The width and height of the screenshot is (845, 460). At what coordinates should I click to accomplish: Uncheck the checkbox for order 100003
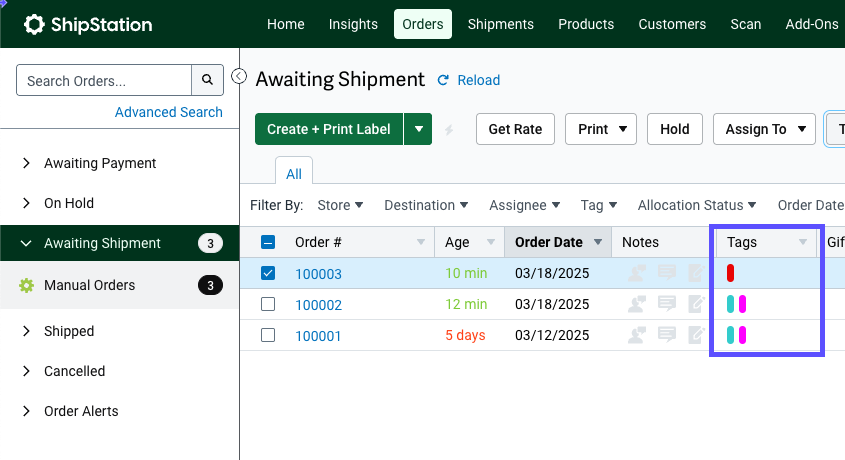268,273
